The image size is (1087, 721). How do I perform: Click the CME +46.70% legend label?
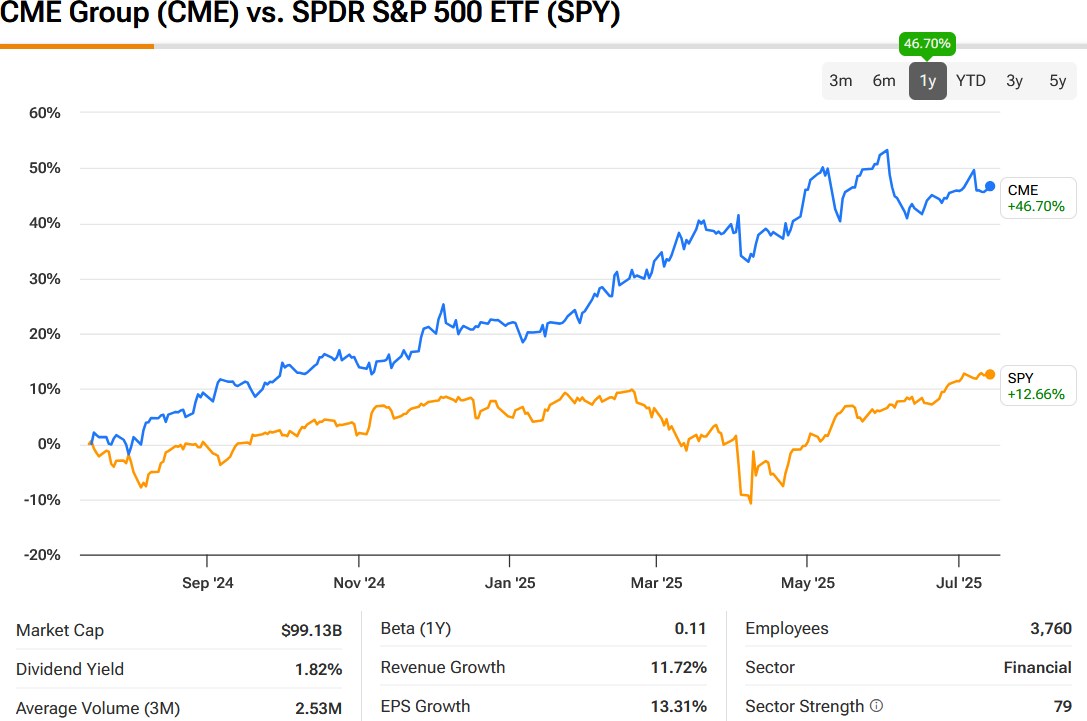click(x=1037, y=197)
